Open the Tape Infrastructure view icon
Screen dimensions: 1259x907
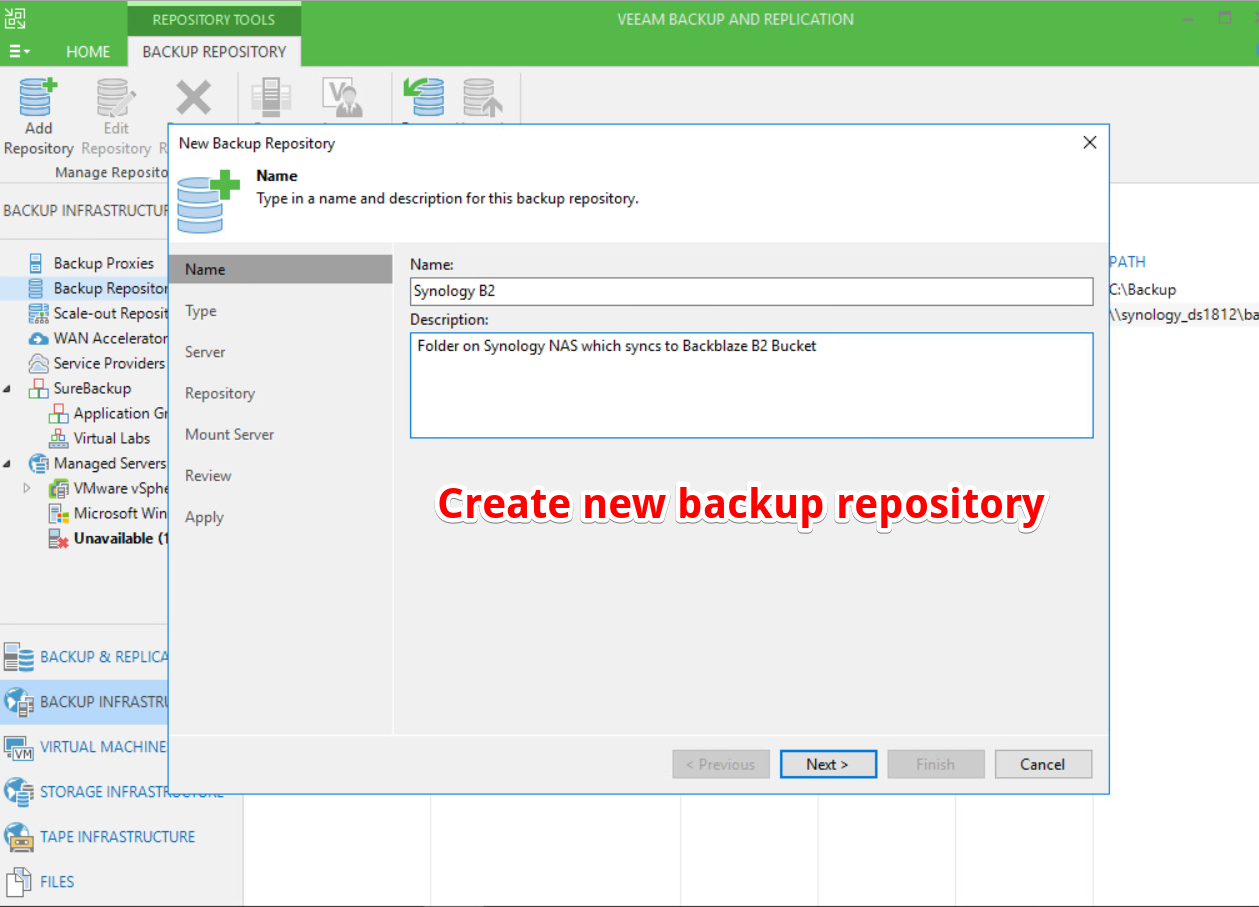(x=18, y=837)
